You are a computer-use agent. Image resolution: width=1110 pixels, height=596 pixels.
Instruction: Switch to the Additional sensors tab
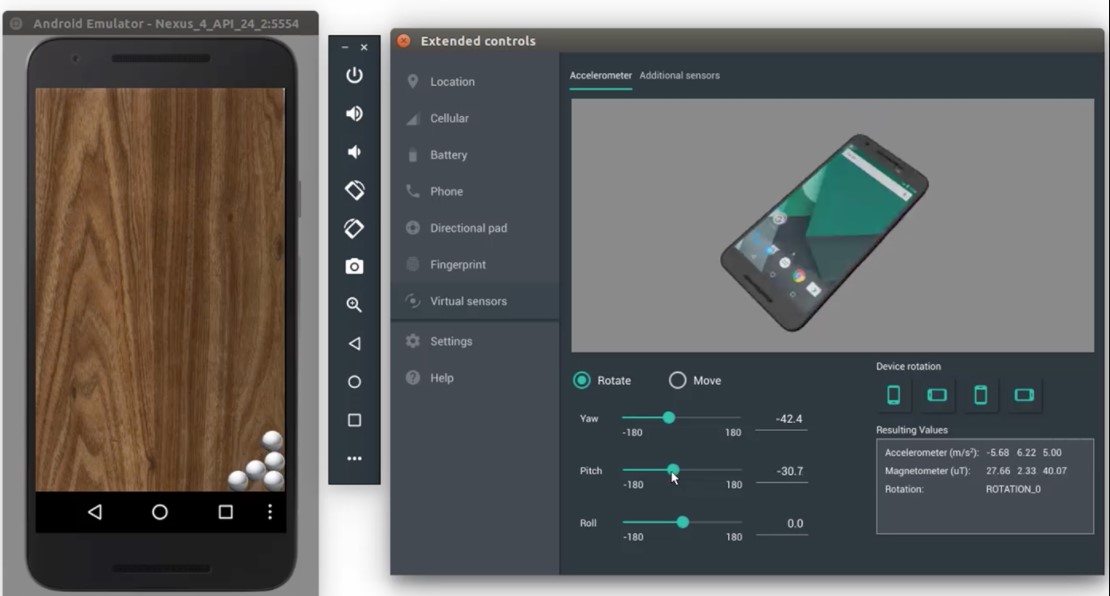point(680,76)
